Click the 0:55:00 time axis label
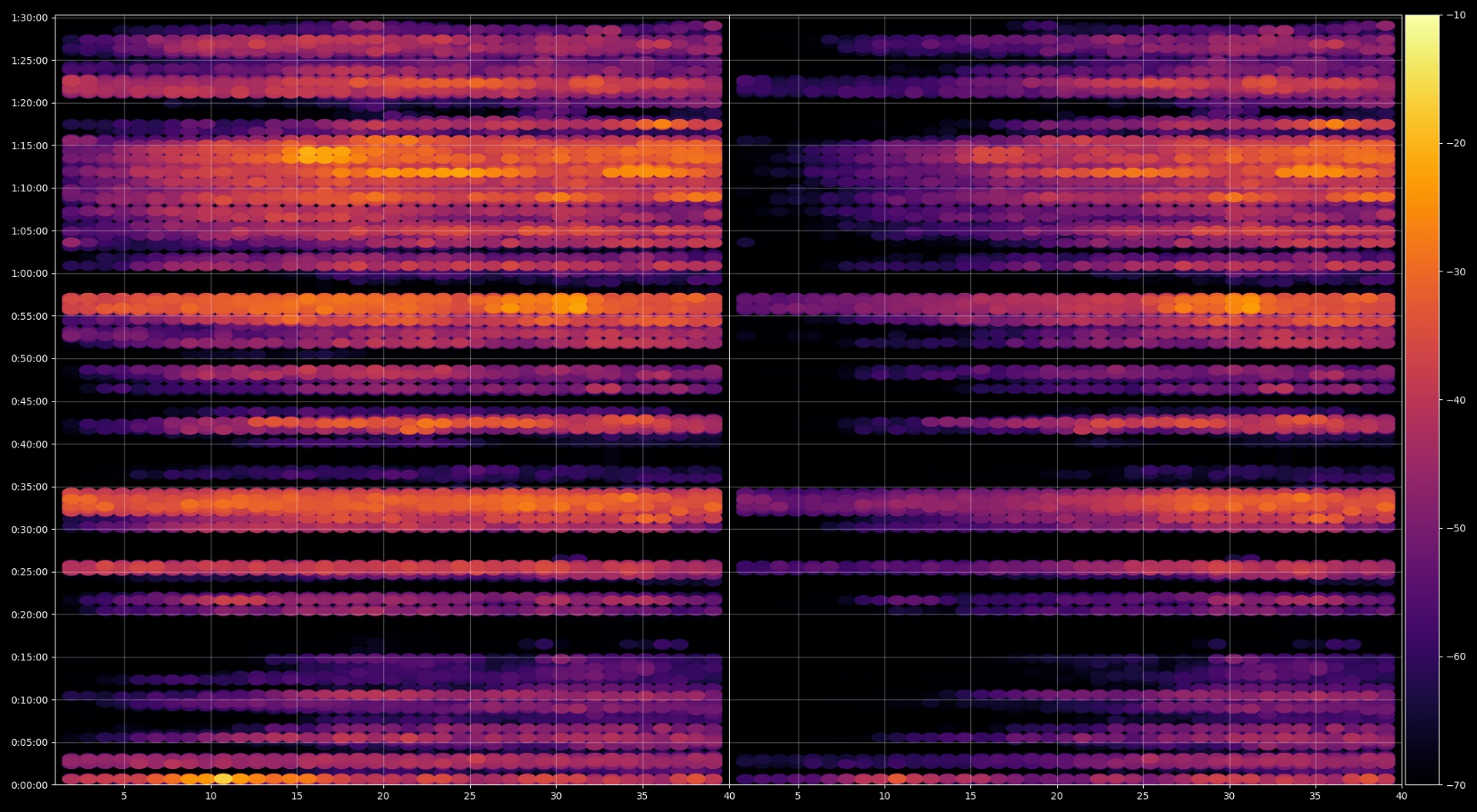 tap(29, 316)
